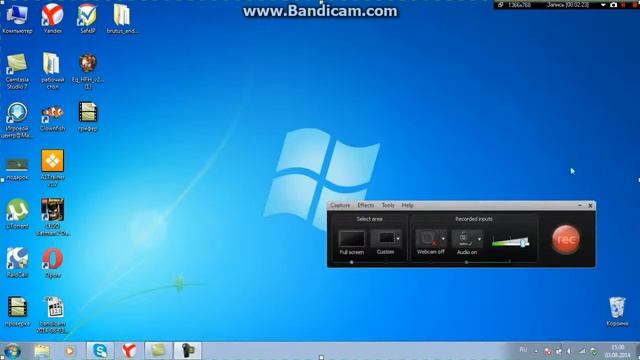Screen dimensions: 640x360
Task: Open Custom area dropdown arrow
Action: coord(398,239)
